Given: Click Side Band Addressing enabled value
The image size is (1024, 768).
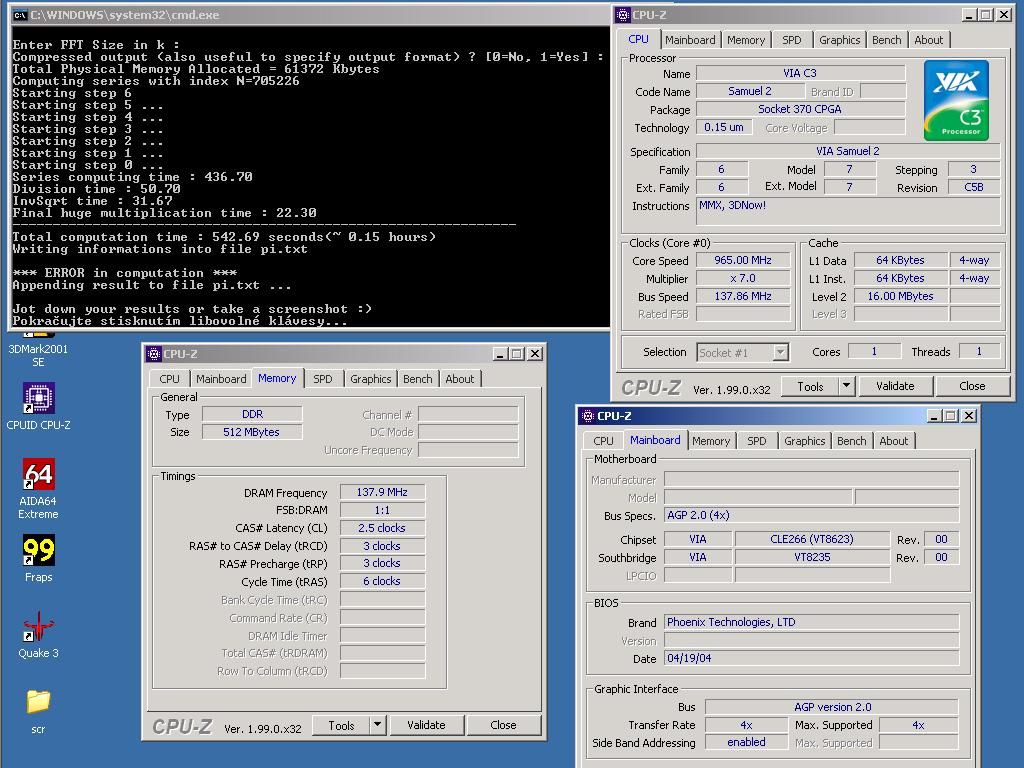Looking at the screenshot, I should [746, 743].
